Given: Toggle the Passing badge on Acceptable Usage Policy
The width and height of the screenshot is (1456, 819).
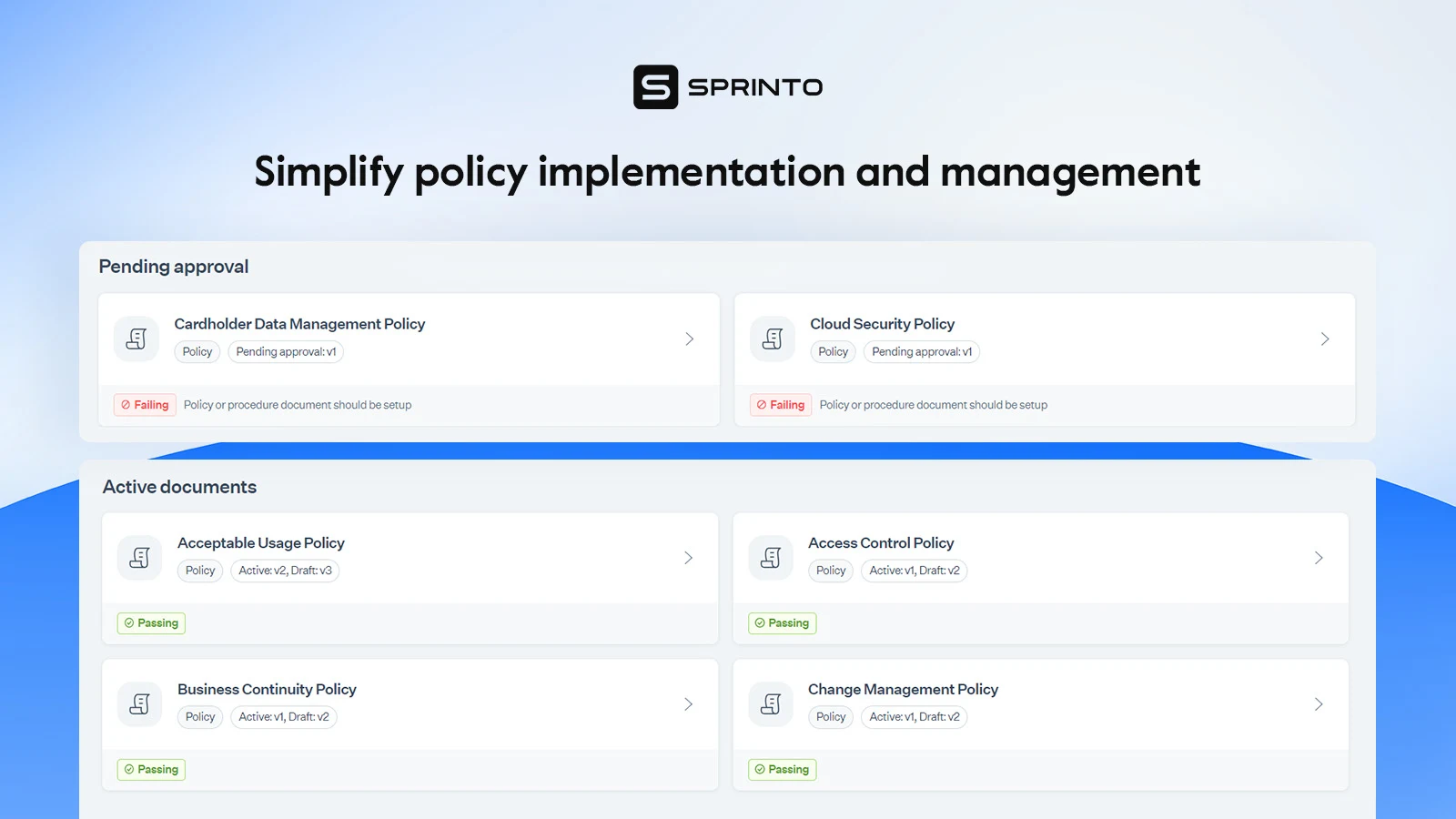Looking at the screenshot, I should pos(151,622).
